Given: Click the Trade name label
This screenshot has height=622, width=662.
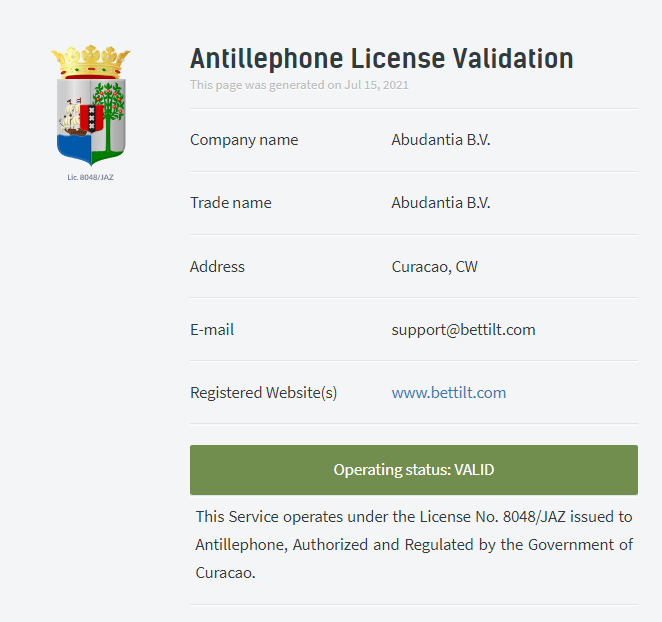Looking at the screenshot, I should point(231,203).
